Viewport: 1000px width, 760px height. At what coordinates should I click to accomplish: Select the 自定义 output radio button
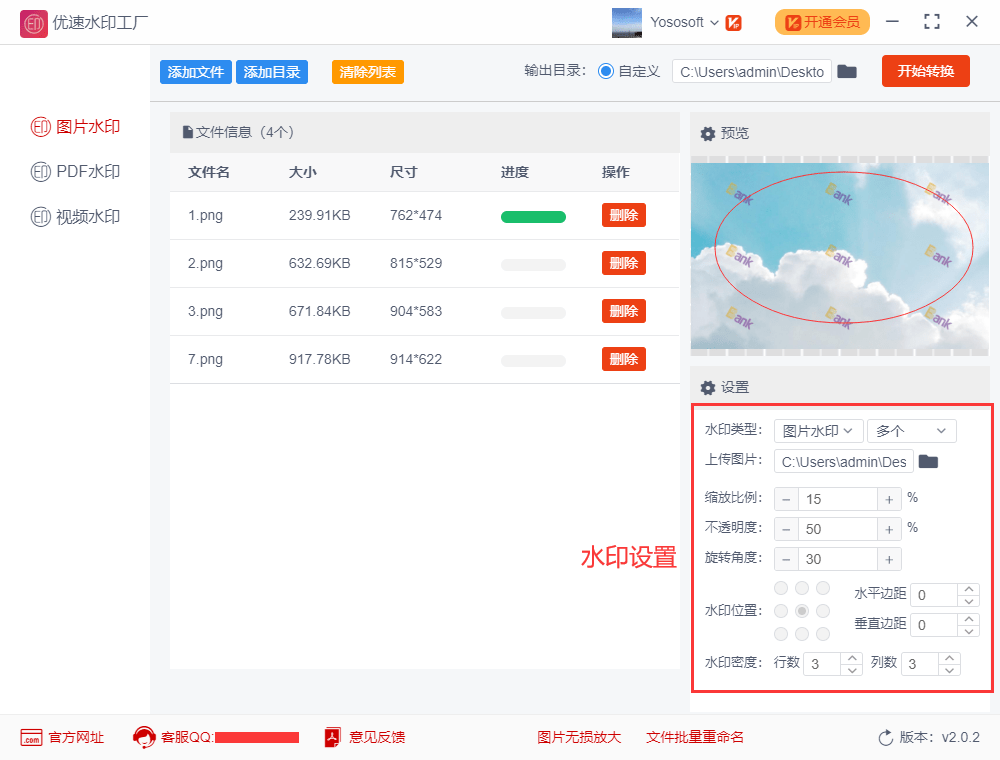click(605, 71)
